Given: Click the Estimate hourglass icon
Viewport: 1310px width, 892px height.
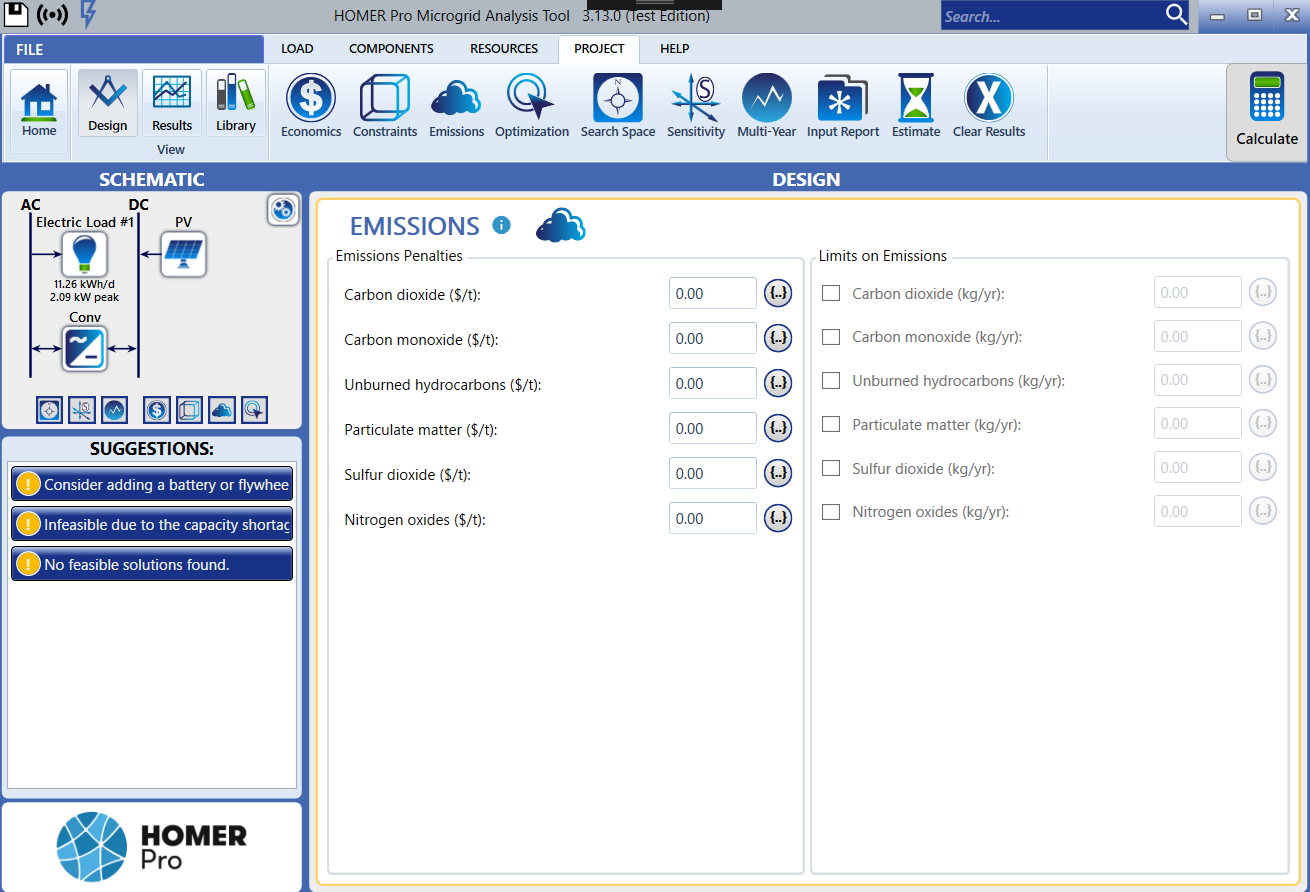Looking at the screenshot, I should click(915, 105).
